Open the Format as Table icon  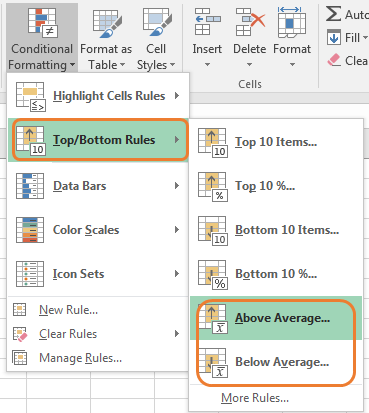coord(107,22)
